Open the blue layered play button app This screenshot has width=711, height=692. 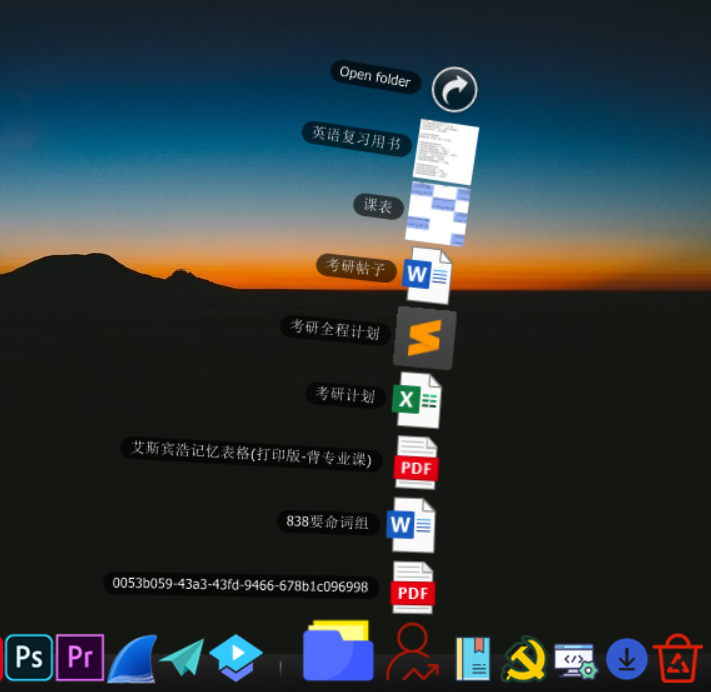click(236, 657)
